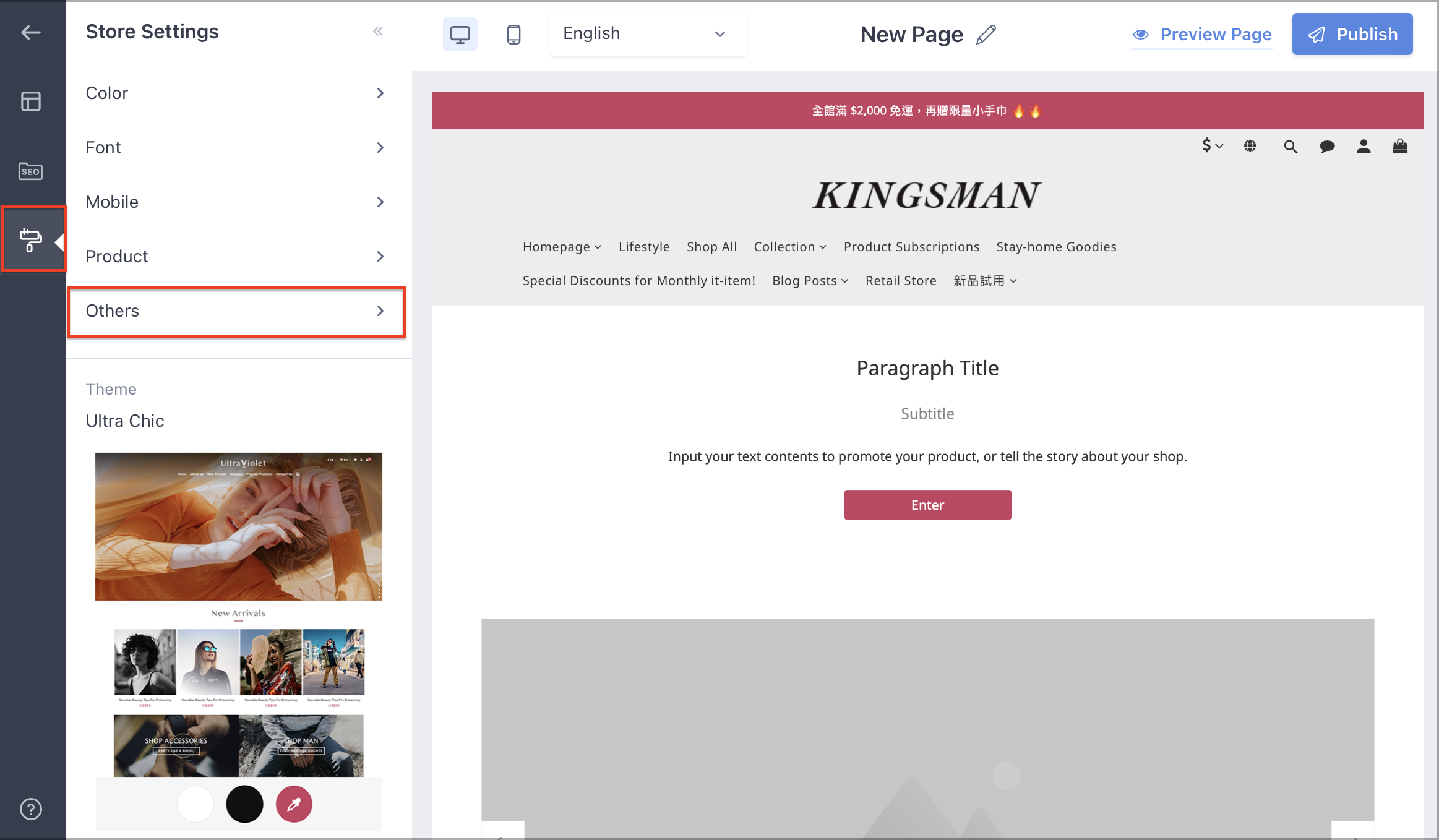
Task: Open the red eyedropper color picker swatch
Action: pos(294,804)
